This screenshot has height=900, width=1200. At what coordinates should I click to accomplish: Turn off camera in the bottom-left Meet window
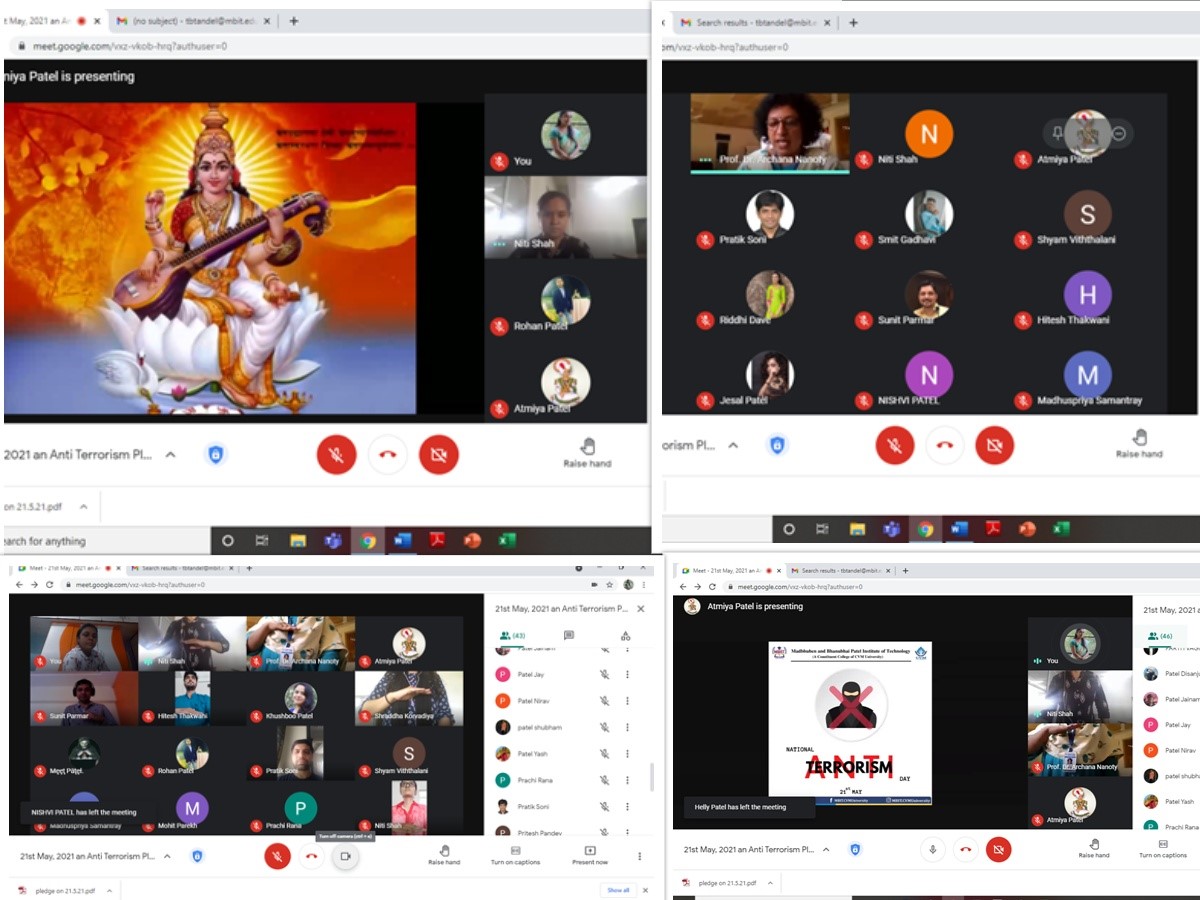tap(345, 856)
